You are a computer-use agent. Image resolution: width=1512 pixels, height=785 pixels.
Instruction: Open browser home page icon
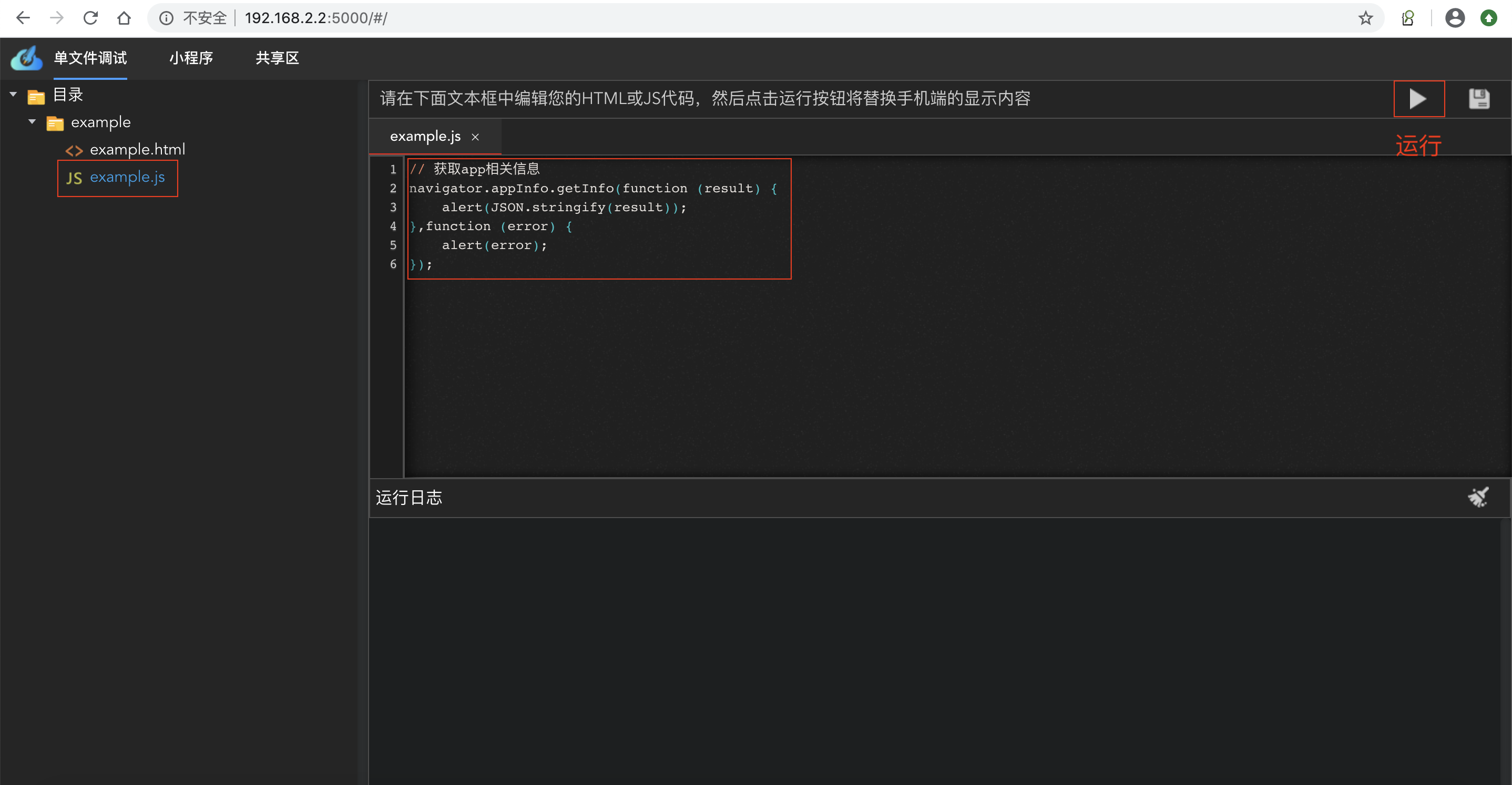click(x=123, y=18)
